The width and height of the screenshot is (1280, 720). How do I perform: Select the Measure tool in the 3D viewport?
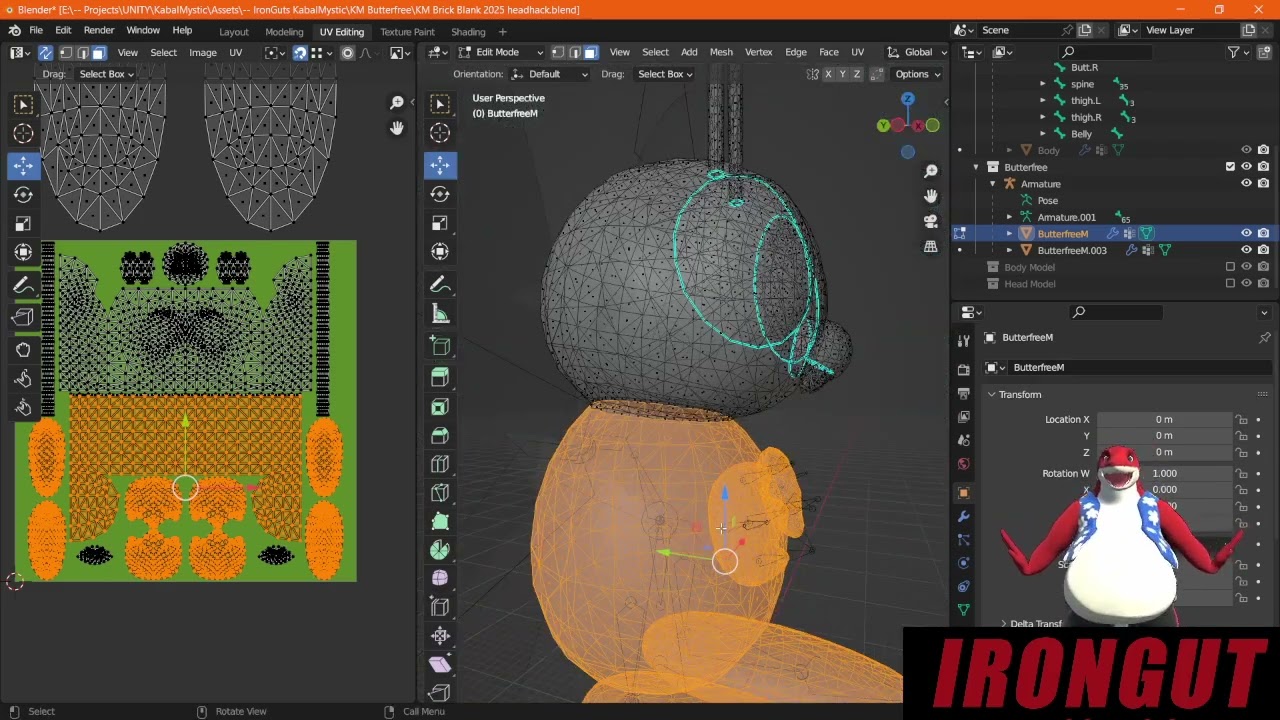[x=440, y=314]
